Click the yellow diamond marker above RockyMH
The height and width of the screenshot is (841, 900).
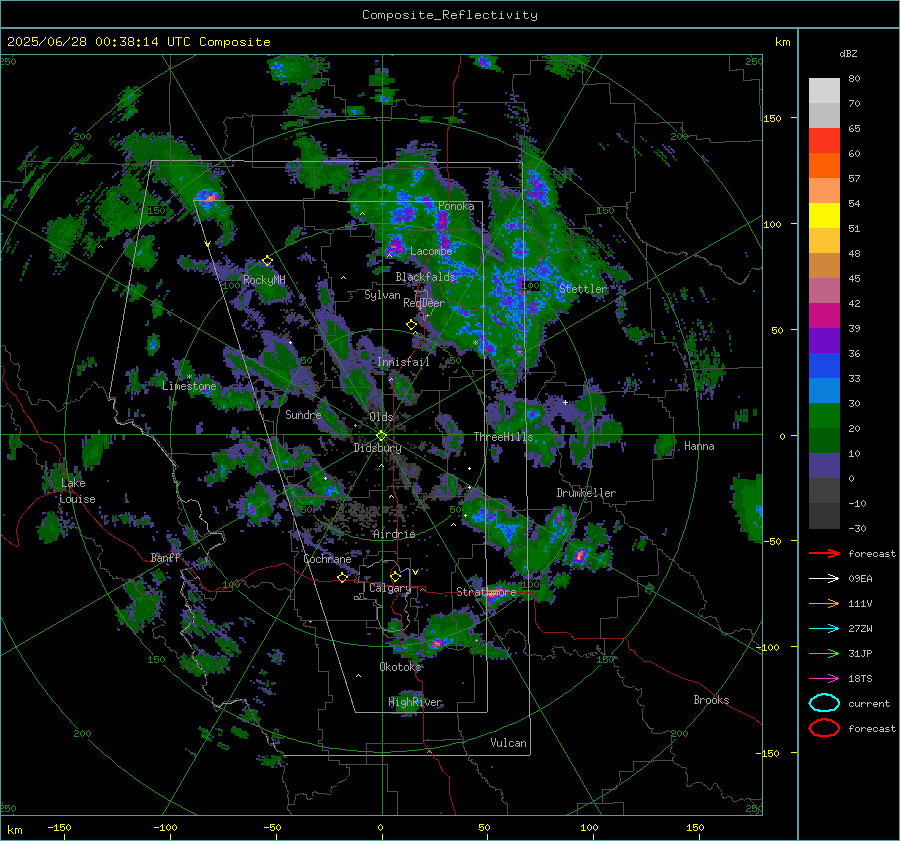(x=267, y=261)
